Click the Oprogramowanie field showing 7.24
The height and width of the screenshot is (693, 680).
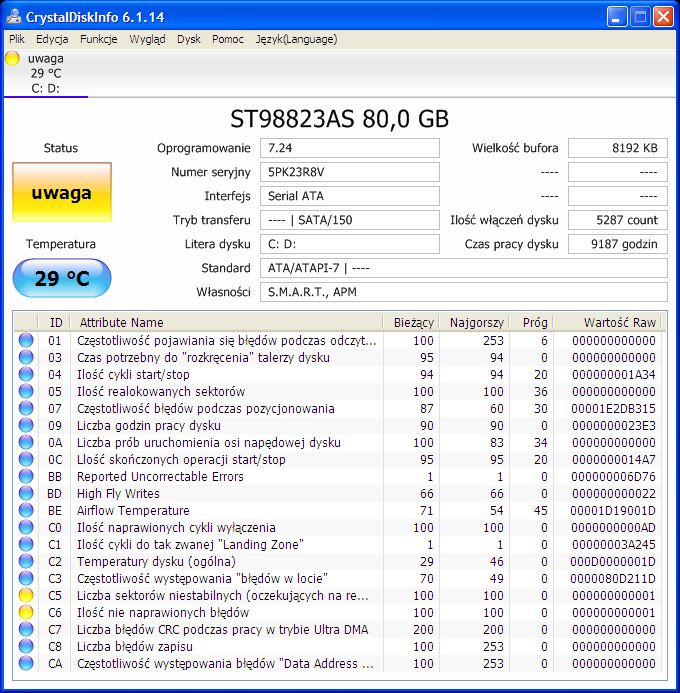click(x=349, y=148)
